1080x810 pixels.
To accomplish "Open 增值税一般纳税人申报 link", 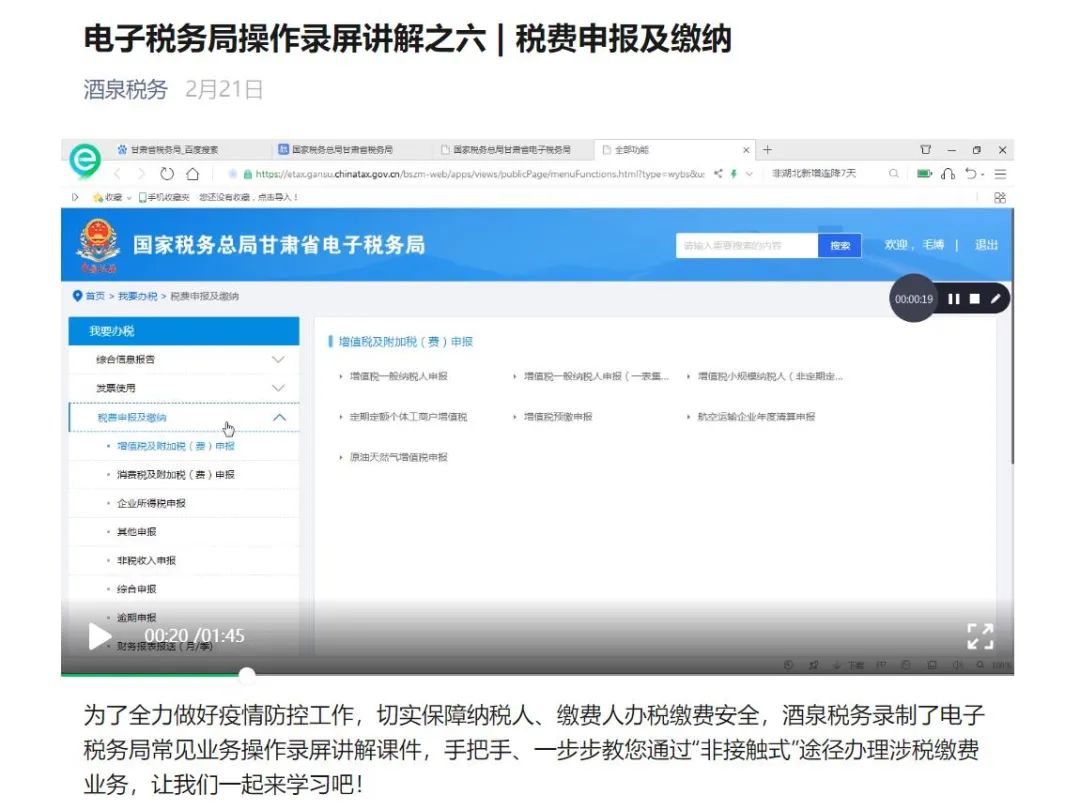I will coord(399,376).
